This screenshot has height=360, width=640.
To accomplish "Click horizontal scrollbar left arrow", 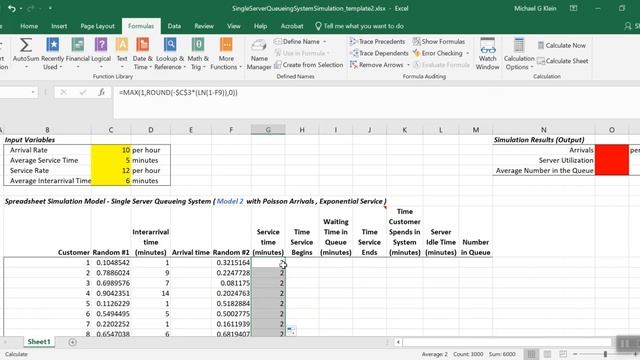I will tap(398, 342).
